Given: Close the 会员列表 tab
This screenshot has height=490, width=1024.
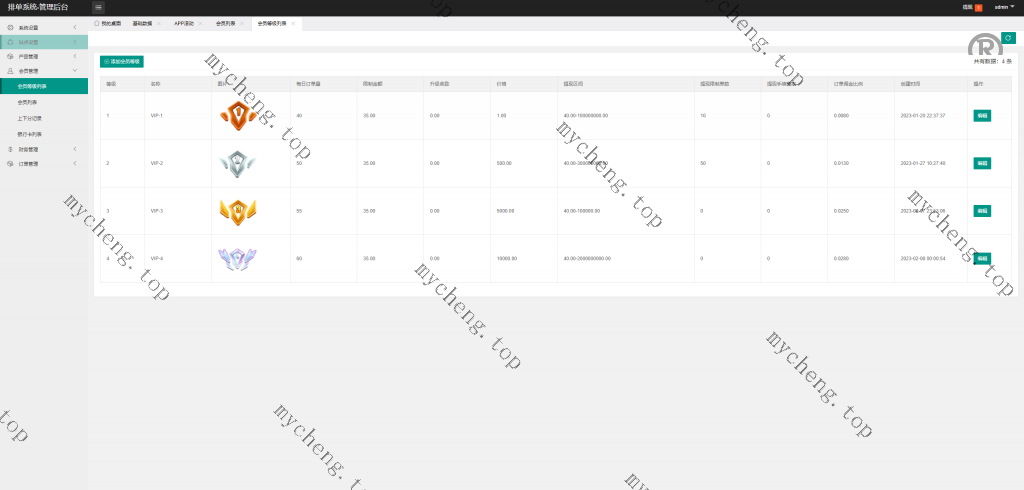Looking at the screenshot, I should [x=242, y=22].
